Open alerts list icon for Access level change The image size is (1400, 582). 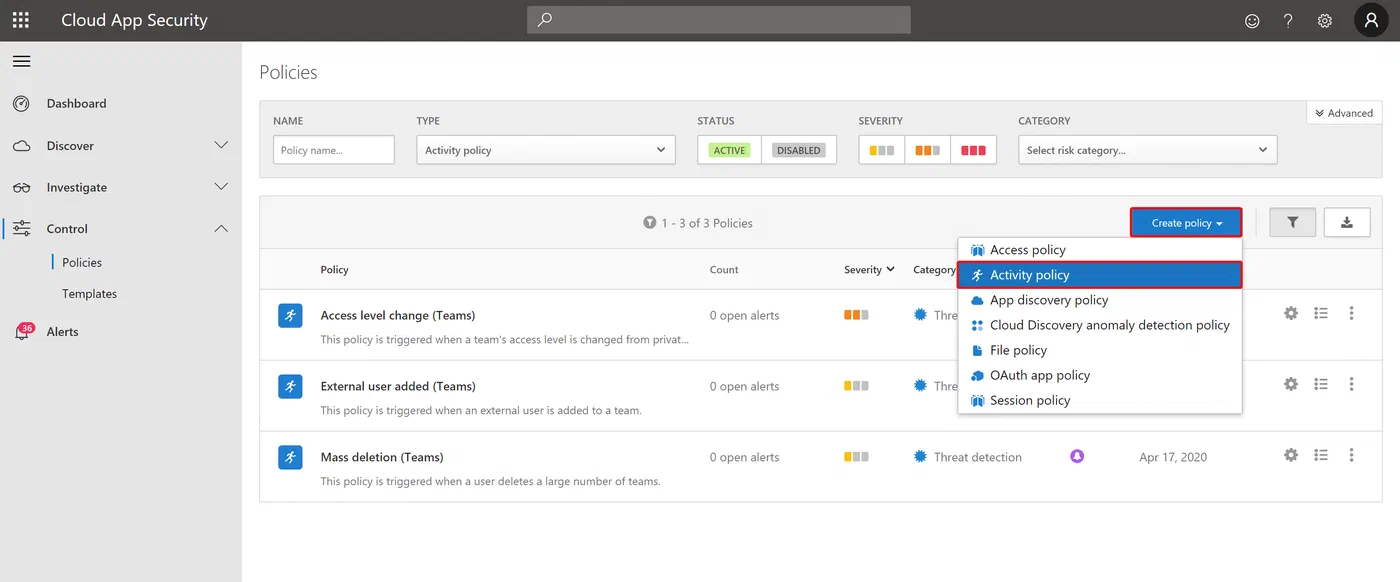pyautogui.click(x=1321, y=313)
